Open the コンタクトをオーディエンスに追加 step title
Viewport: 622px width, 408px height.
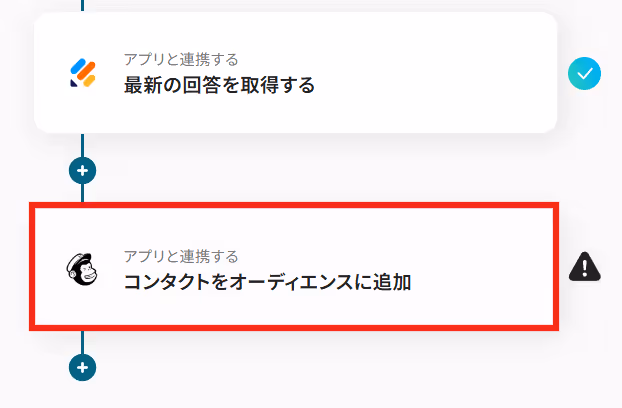(x=267, y=282)
